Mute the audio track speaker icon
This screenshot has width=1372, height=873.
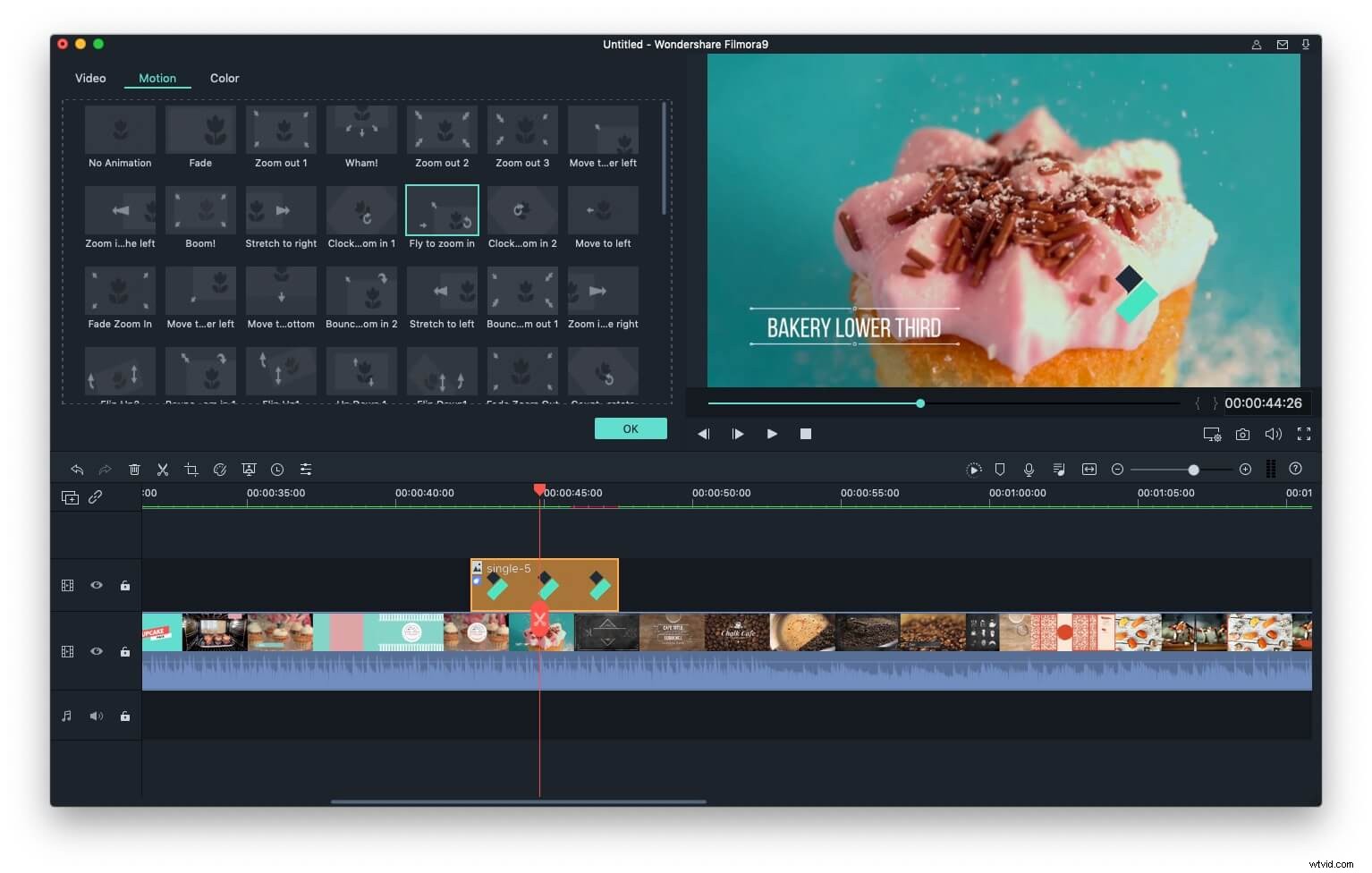coord(97,716)
